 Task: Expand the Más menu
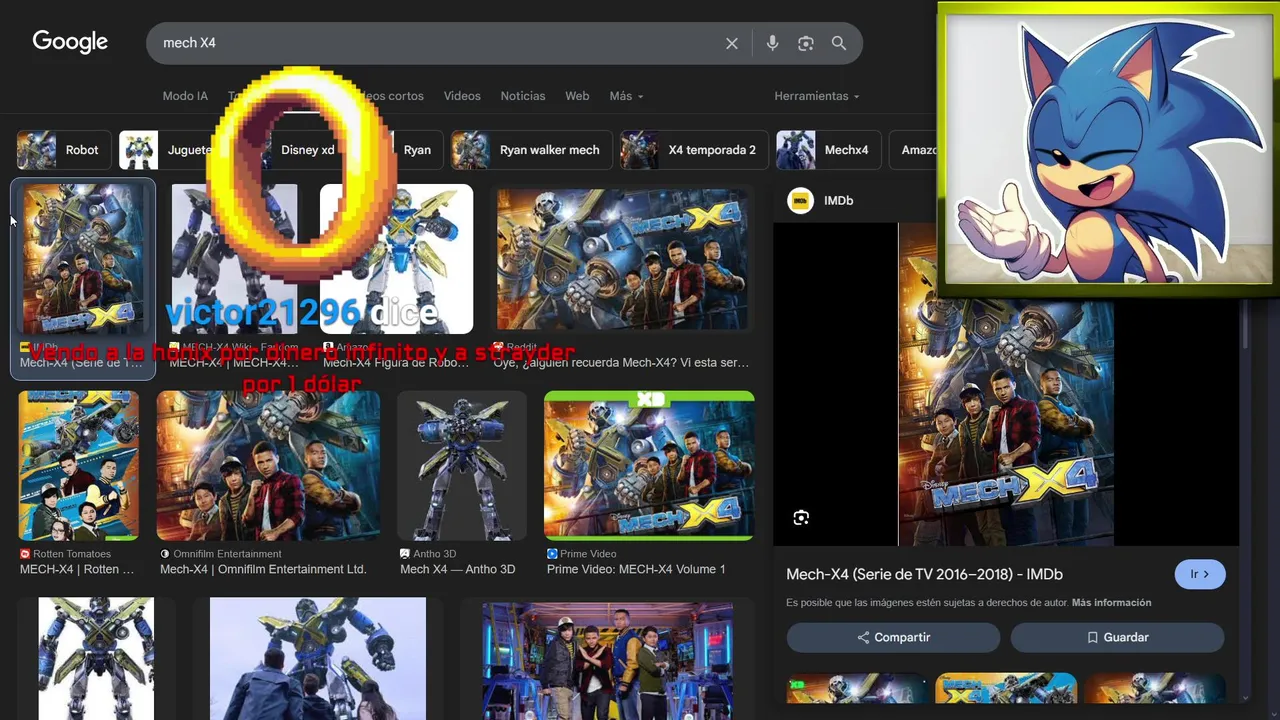pyautogui.click(x=626, y=96)
